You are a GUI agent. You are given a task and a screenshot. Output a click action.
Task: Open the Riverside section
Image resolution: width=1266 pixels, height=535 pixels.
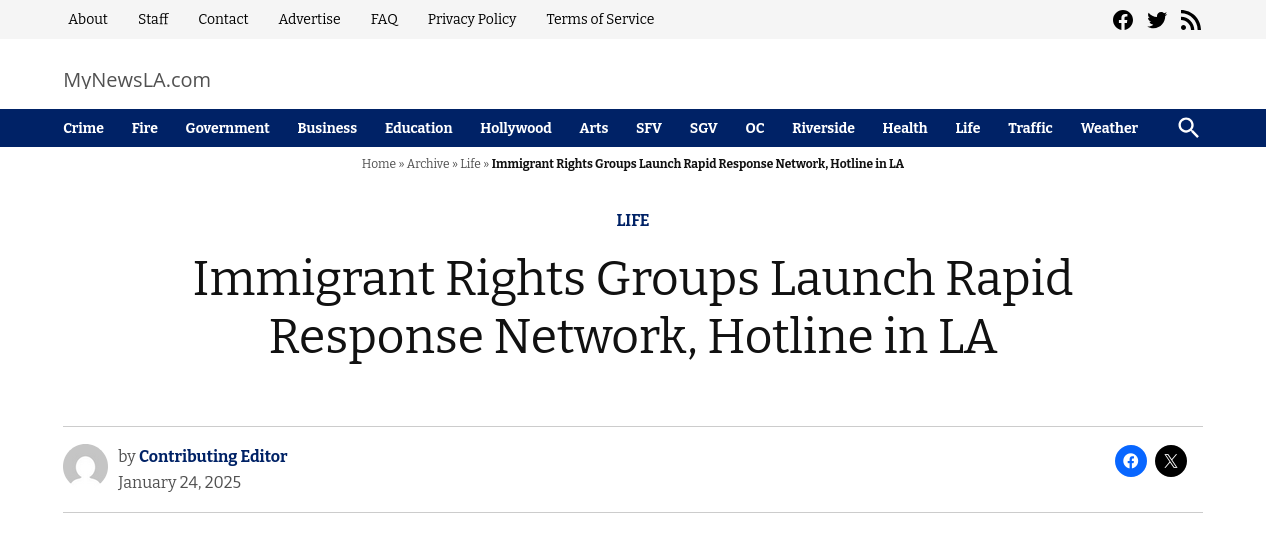pos(823,128)
